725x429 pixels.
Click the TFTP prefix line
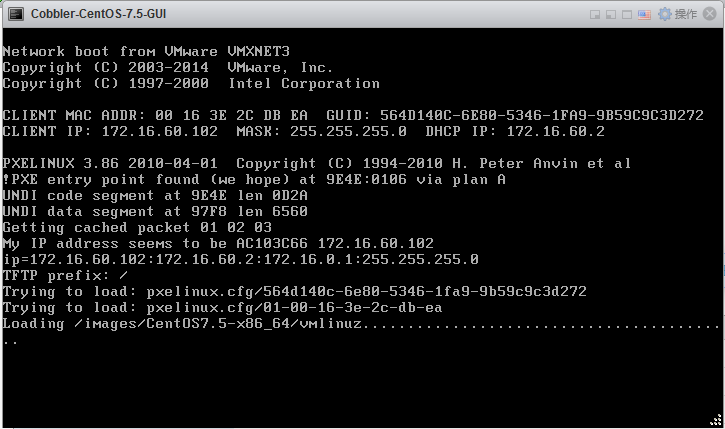pos(65,276)
